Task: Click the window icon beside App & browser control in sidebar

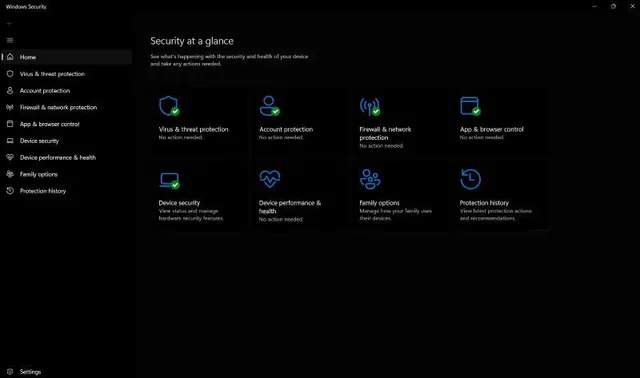Action: [x=10, y=124]
